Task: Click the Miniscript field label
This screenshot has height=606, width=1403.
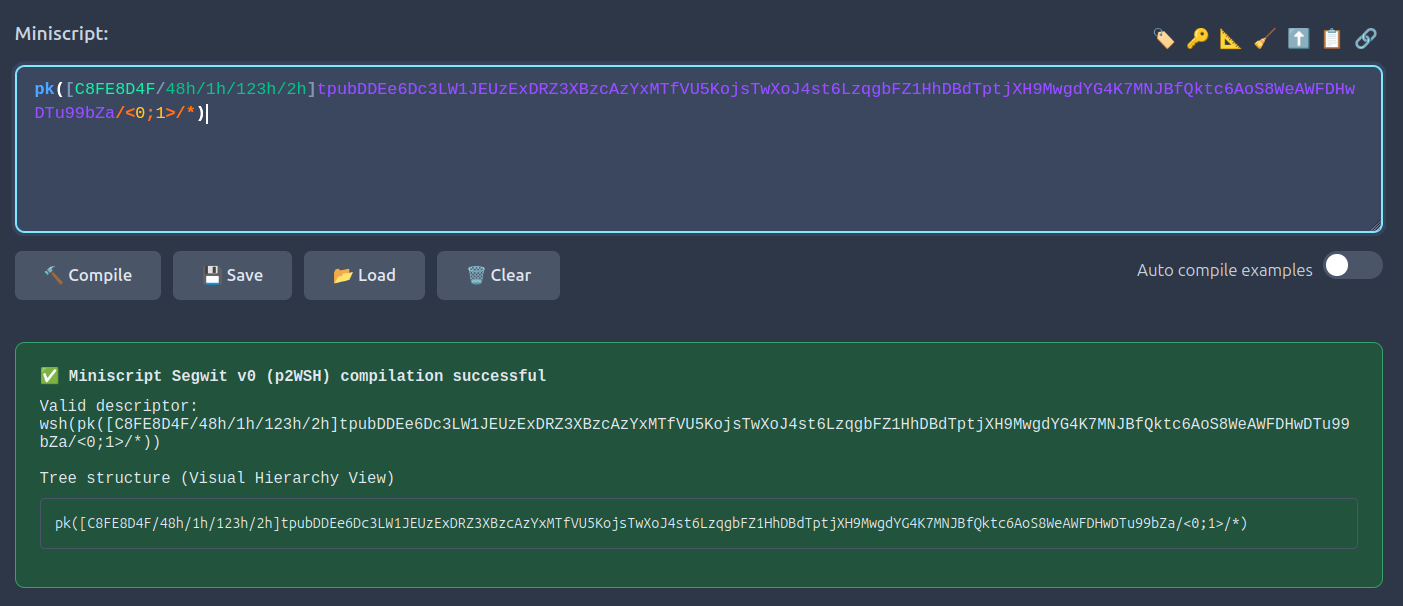Action: [61, 33]
